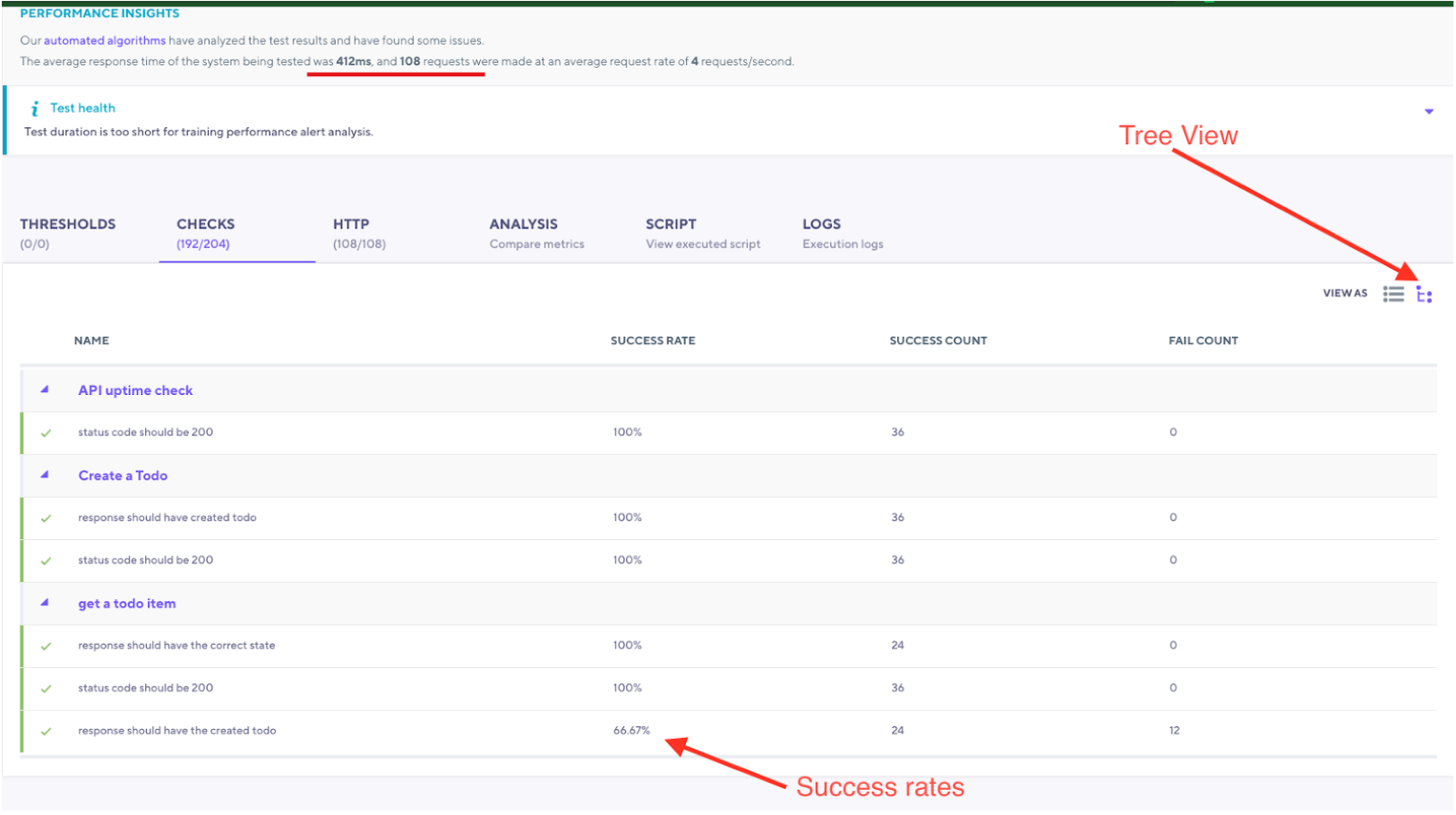
Task: Open the automated algorithms link
Action: (x=105, y=40)
